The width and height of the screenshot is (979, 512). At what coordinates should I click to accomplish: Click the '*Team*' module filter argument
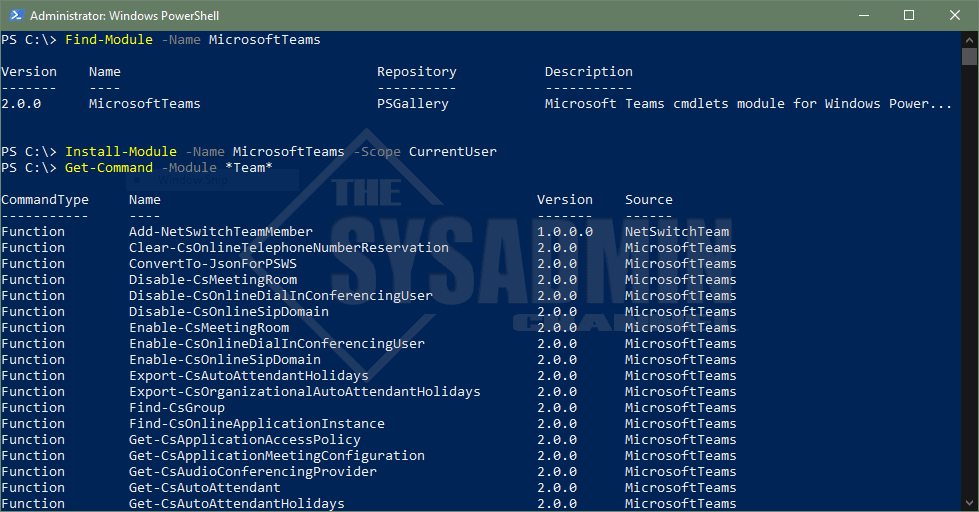pos(248,167)
